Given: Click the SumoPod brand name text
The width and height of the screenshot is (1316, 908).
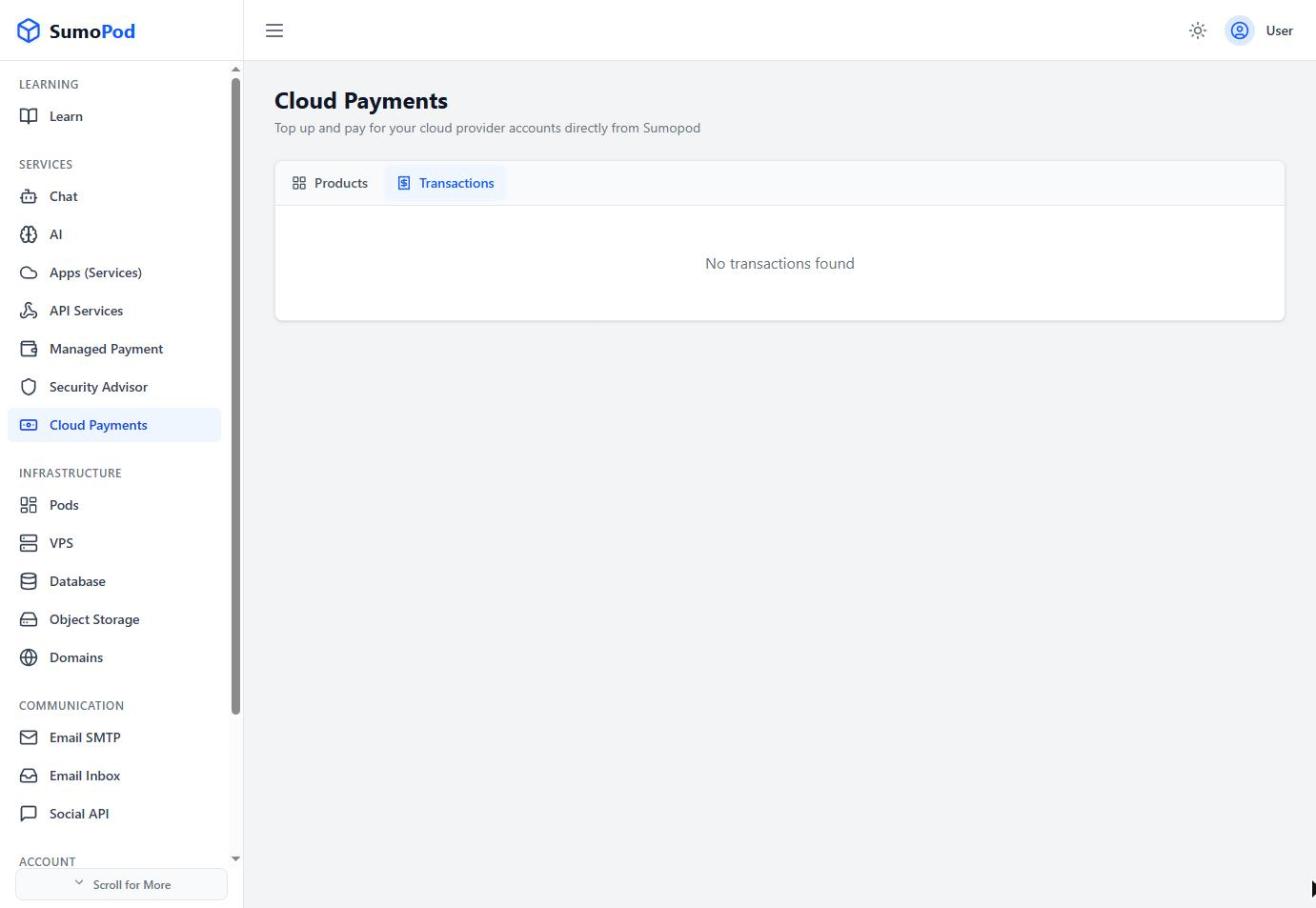Looking at the screenshot, I should click(x=92, y=31).
